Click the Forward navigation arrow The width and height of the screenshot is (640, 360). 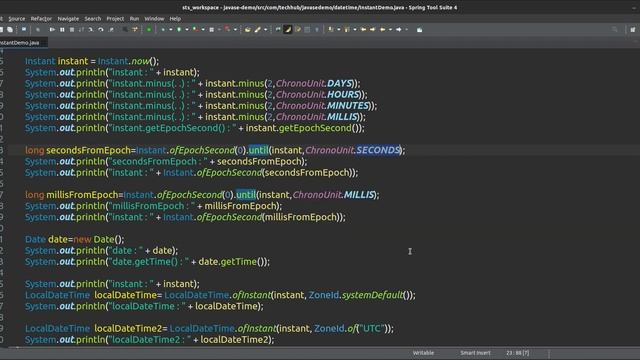point(399,29)
